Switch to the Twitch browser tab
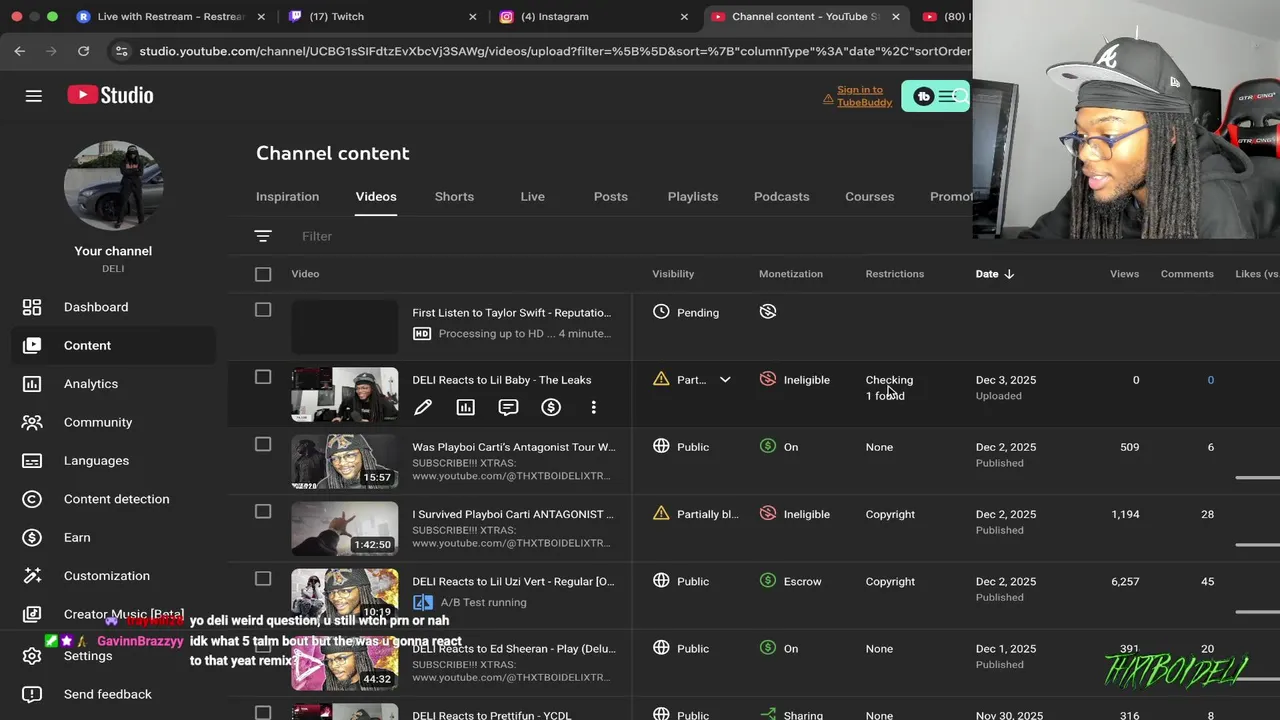 [x=380, y=16]
